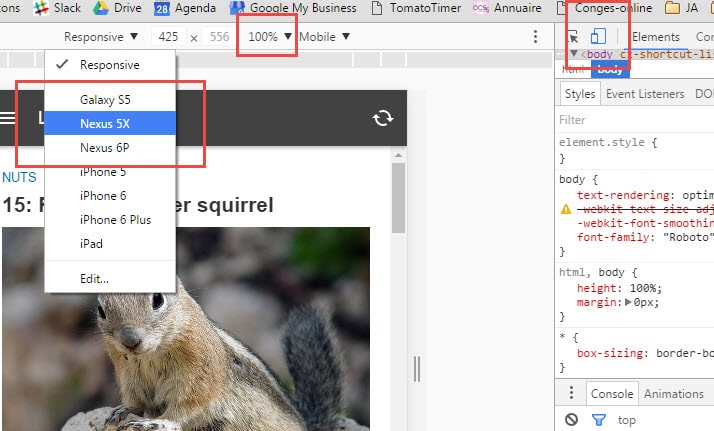Choose Galaxy S5 from device list
Viewport: 714px width, 431px height.
click(110, 100)
